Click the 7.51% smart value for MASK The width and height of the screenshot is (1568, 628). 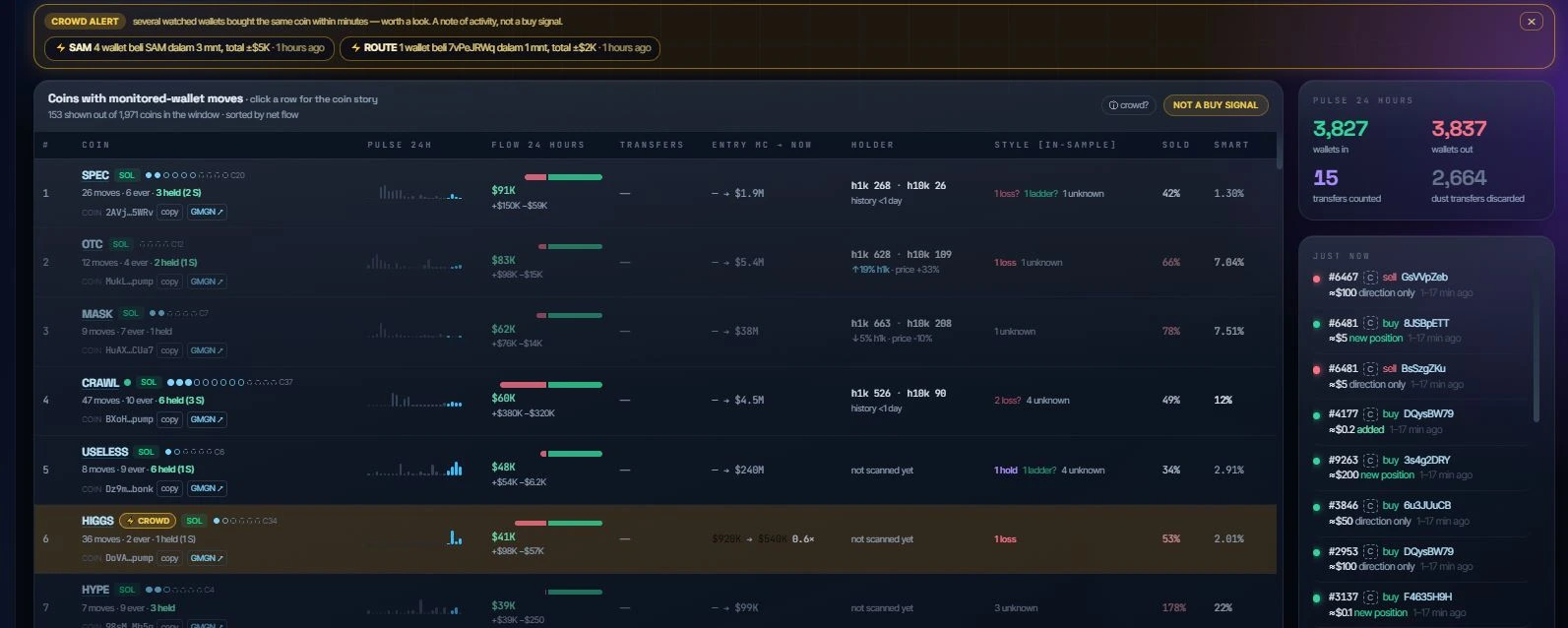(1229, 332)
